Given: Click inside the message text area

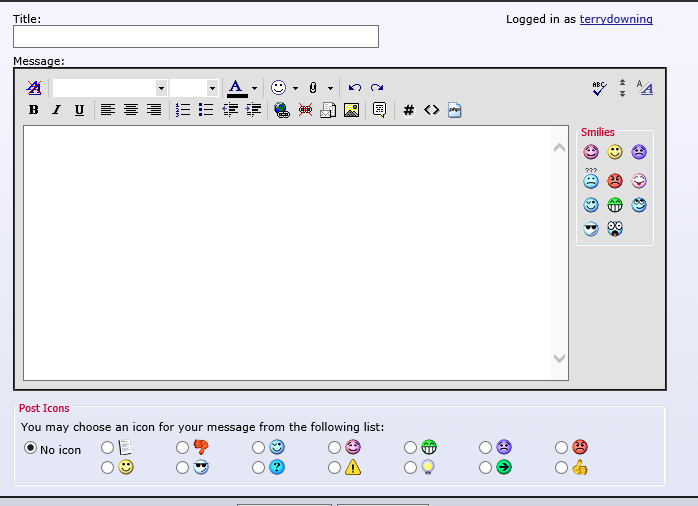Looking at the screenshot, I should [x=288, y=253].
